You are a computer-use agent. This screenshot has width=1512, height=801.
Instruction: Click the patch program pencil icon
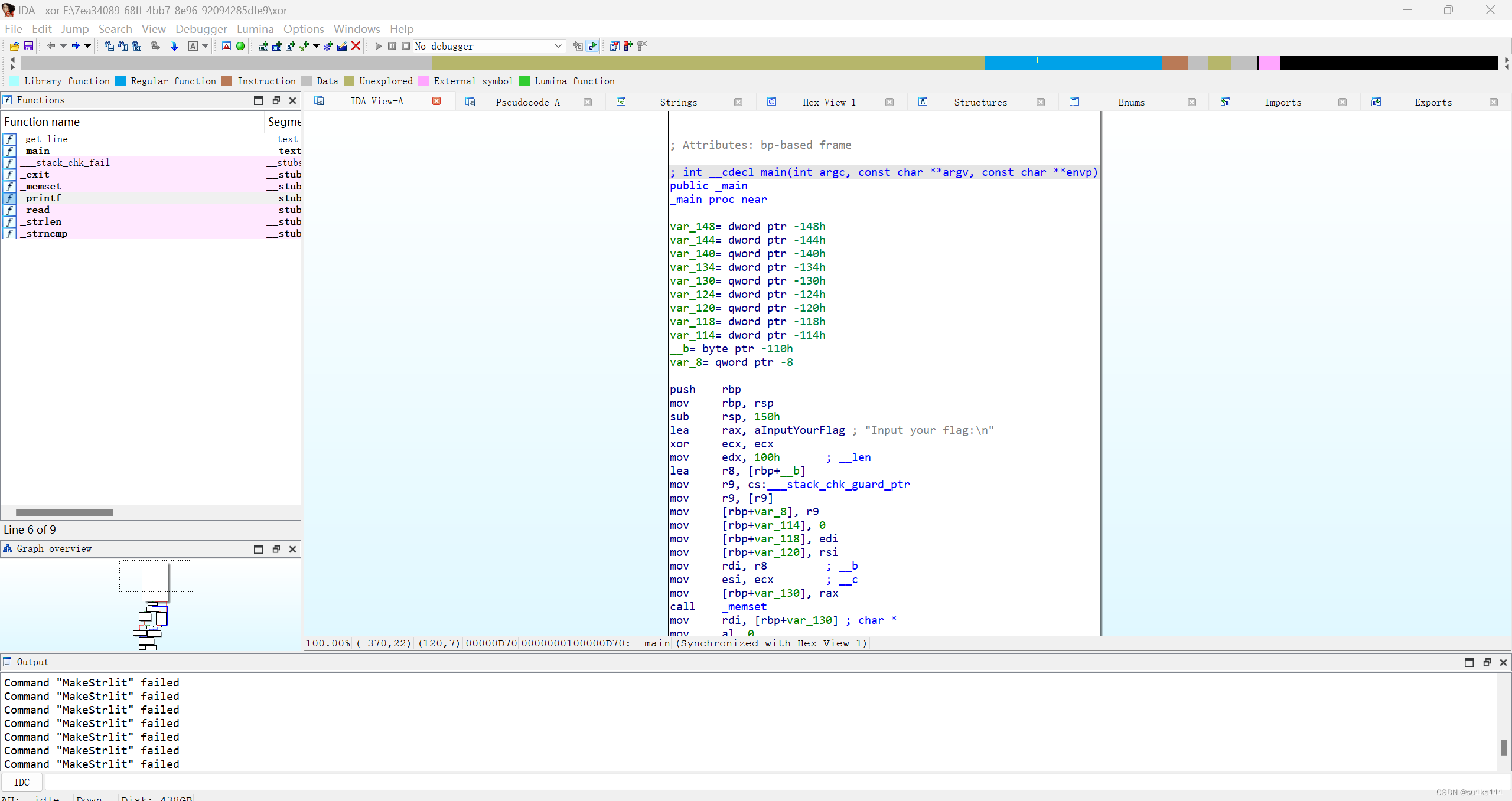pos(341,46)
